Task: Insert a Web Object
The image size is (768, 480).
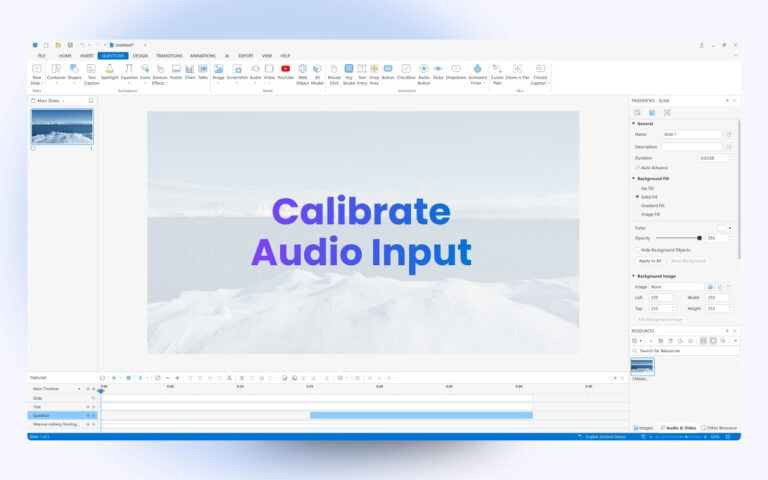Action: [x=303, y=74]
